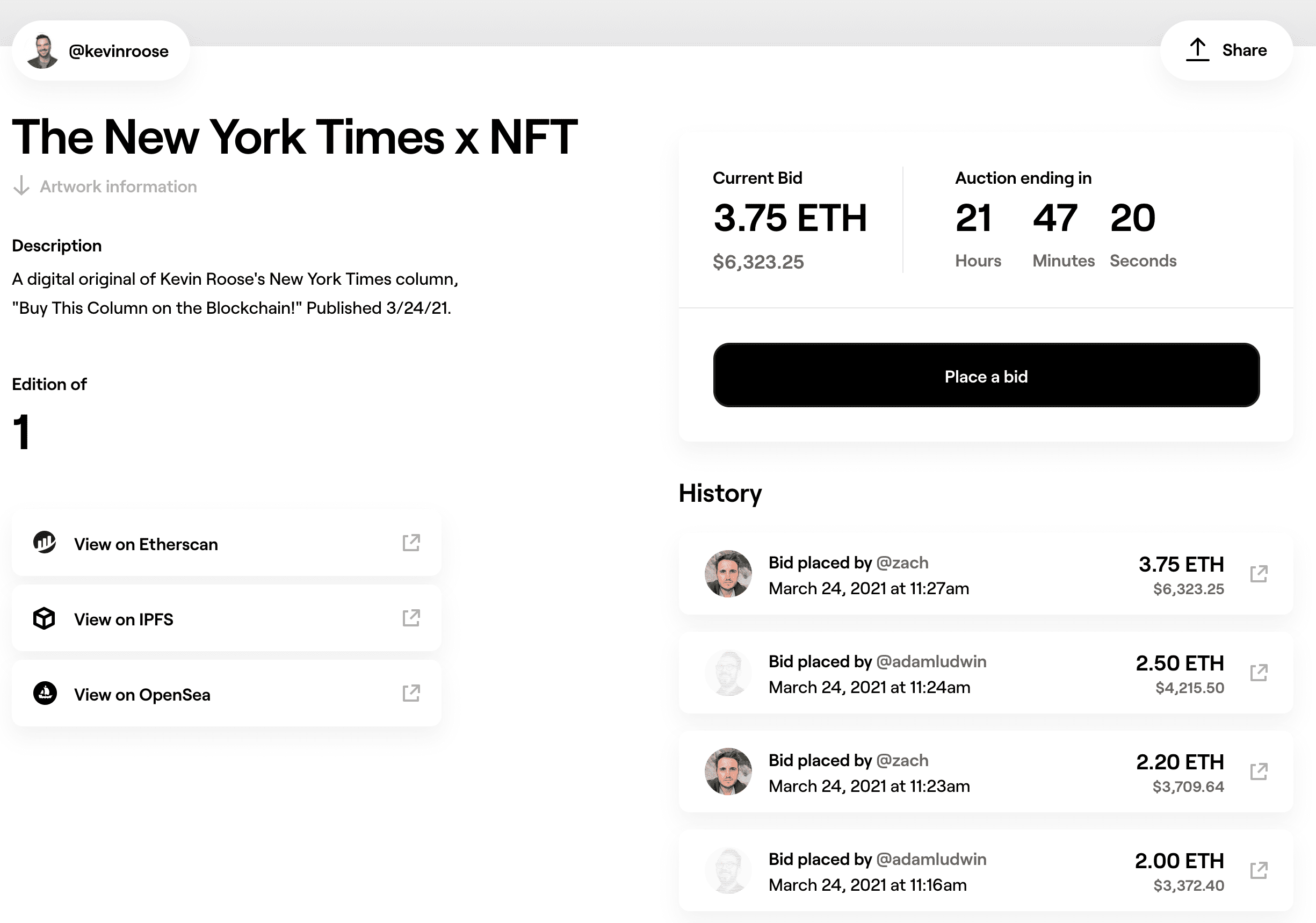Open View on IPFS link

click(124, 619)
